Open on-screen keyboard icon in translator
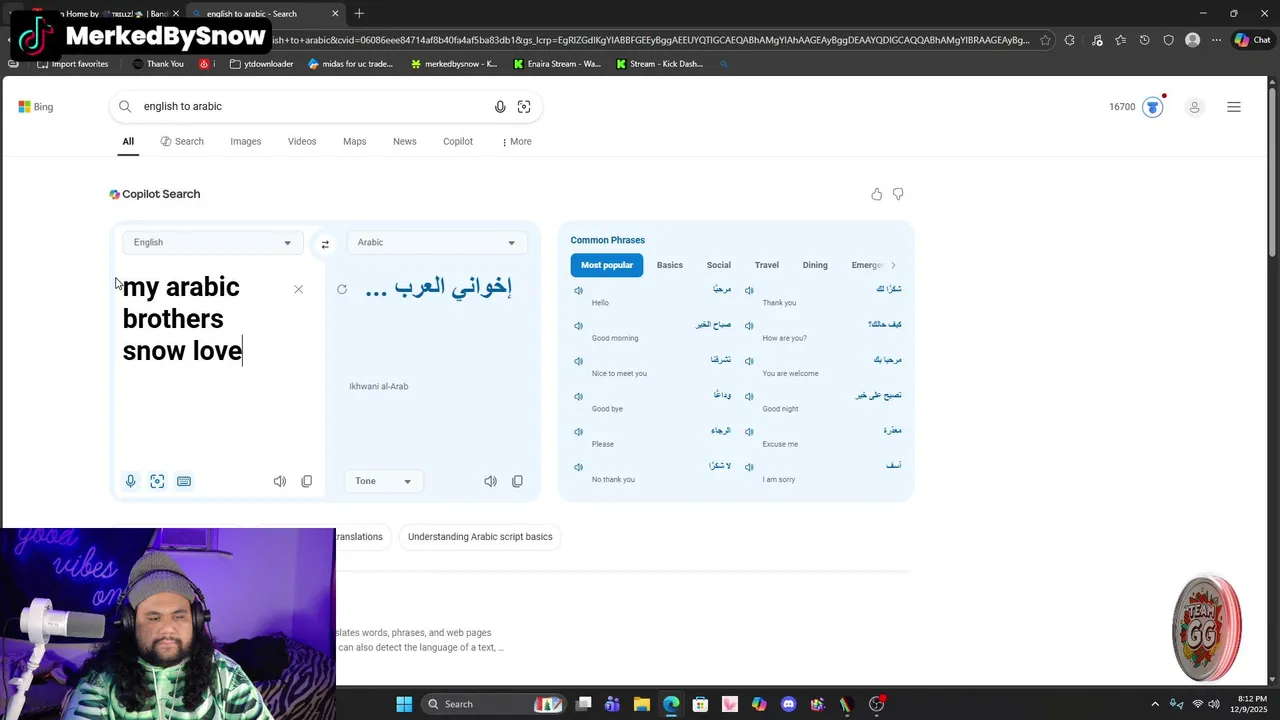 [x=184, y=481]
